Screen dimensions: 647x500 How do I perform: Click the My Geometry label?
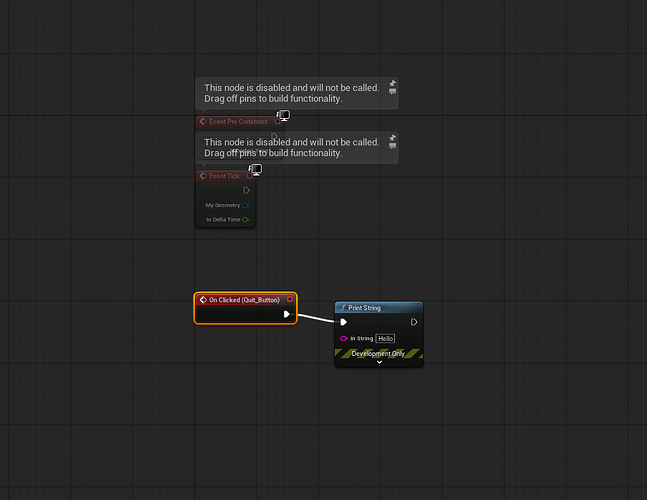(223, 205)
